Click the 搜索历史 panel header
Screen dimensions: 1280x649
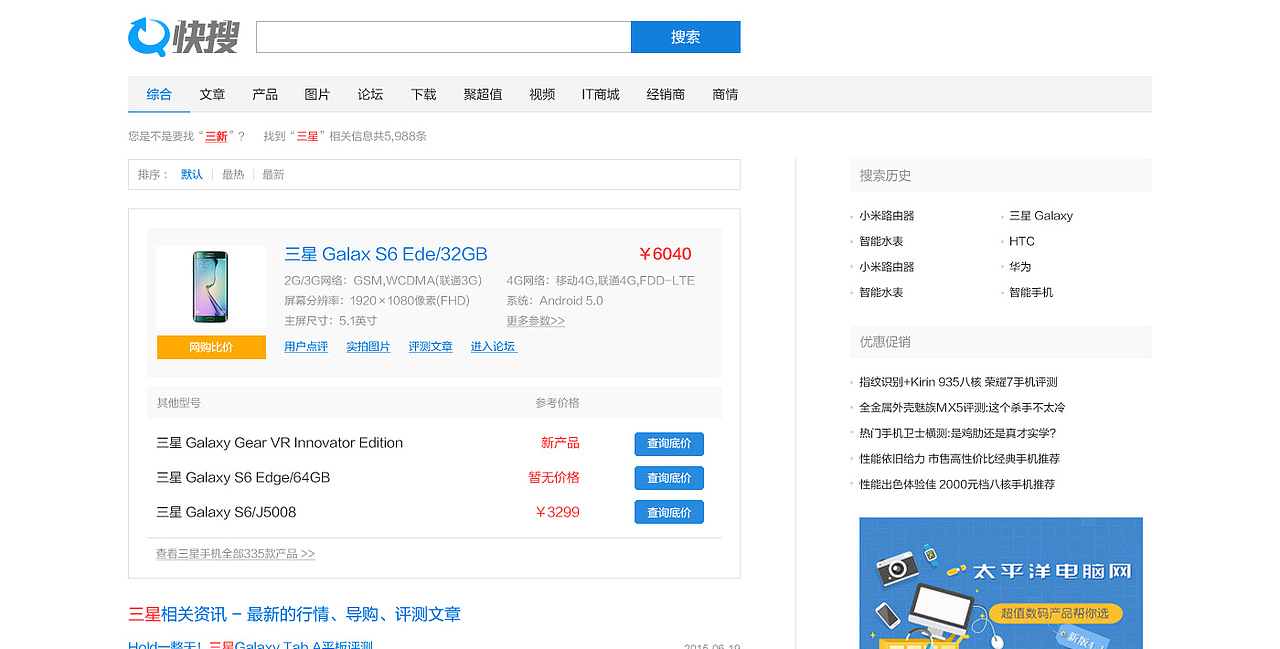(1001, 175)
